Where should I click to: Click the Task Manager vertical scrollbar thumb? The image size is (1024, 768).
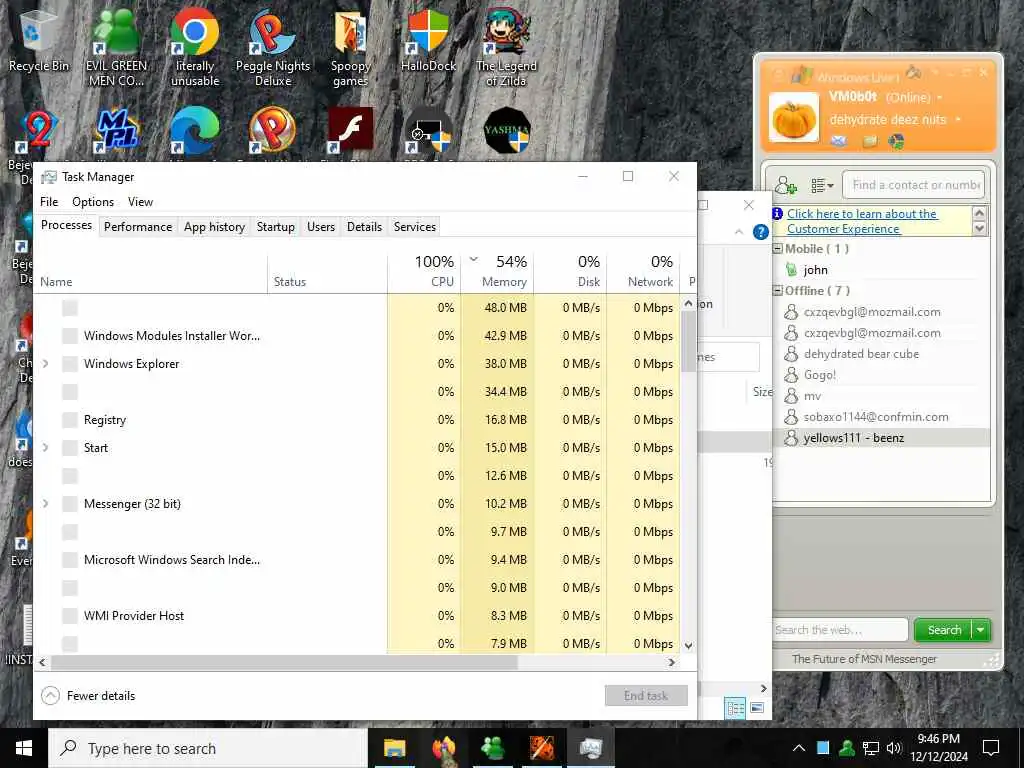(x=688, y=341)
